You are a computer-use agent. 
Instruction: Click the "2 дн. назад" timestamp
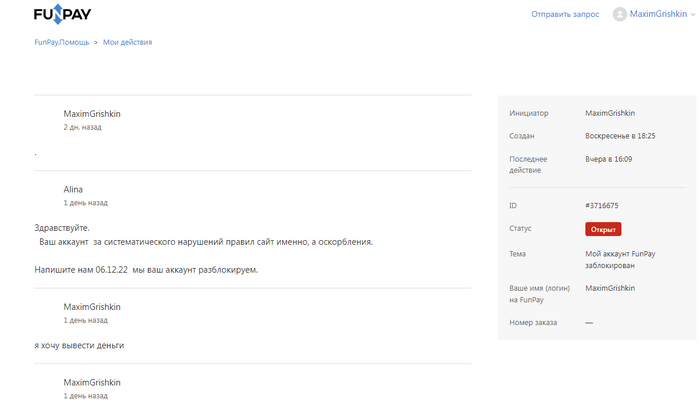82,127
